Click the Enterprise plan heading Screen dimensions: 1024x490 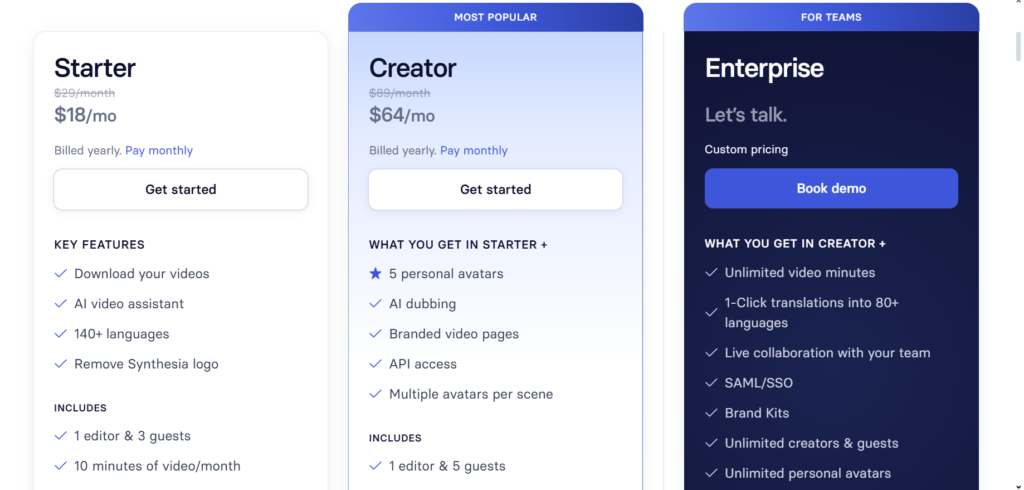[764, 68]
